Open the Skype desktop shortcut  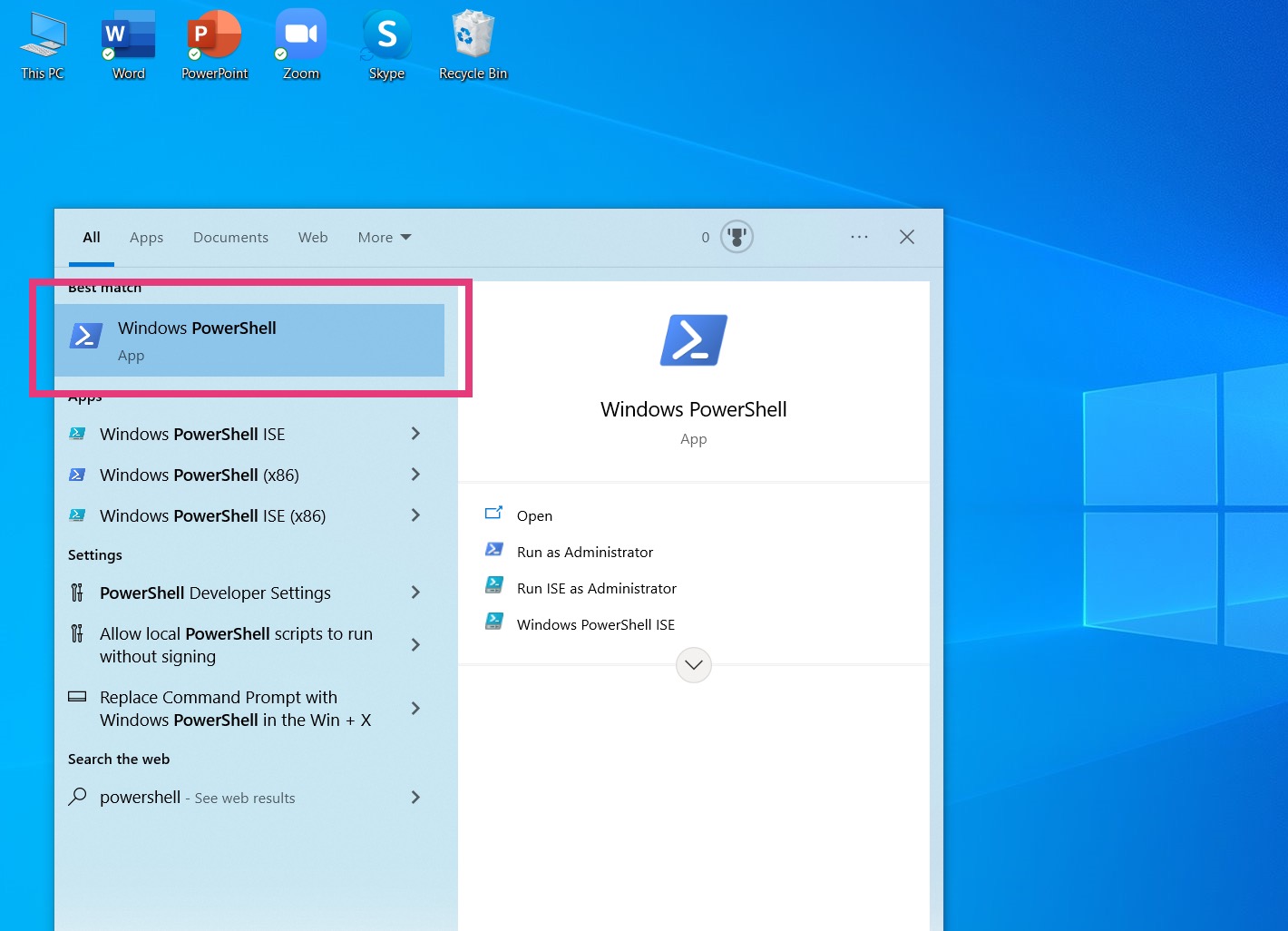pyautogui.click(x=386, y=46)
